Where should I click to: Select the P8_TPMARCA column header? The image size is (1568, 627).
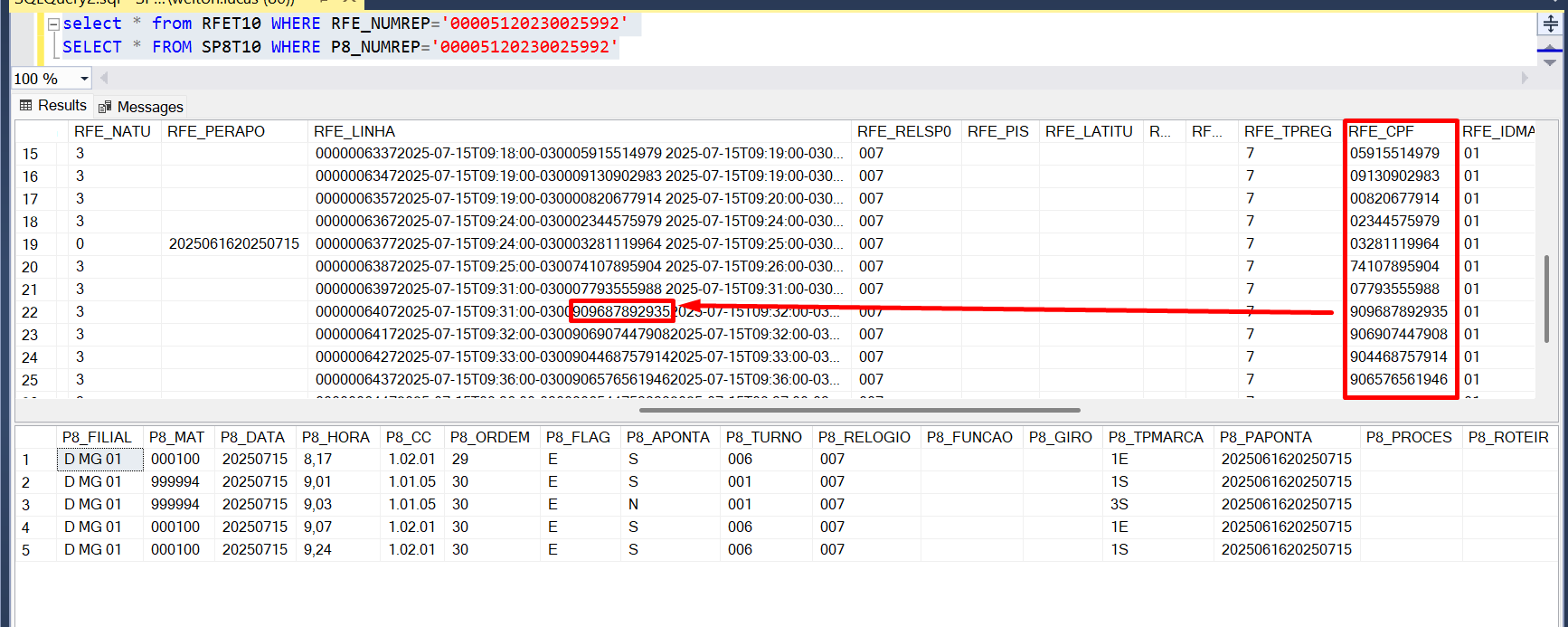(x=1157, y=438)
